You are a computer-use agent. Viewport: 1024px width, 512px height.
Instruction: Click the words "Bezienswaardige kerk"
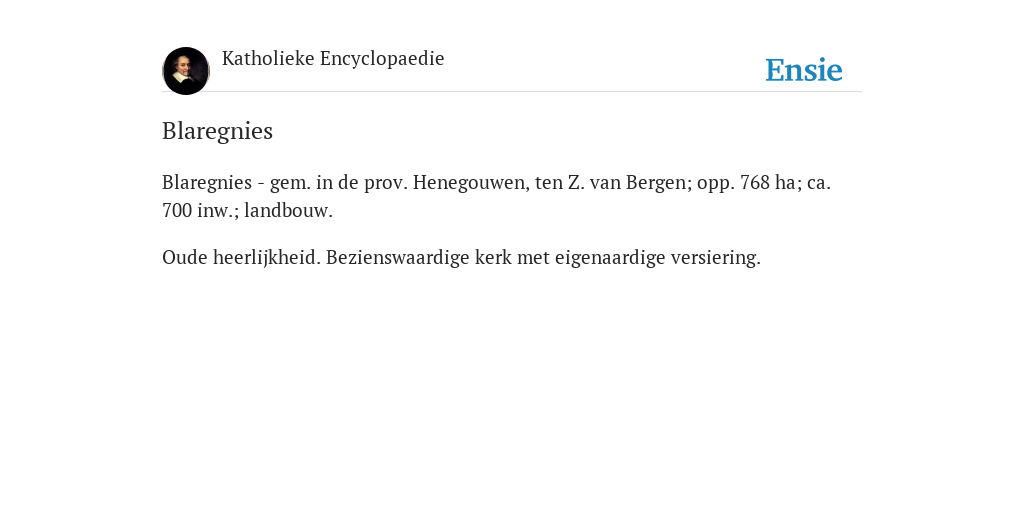pyautogui.click(x=419, y=257)
